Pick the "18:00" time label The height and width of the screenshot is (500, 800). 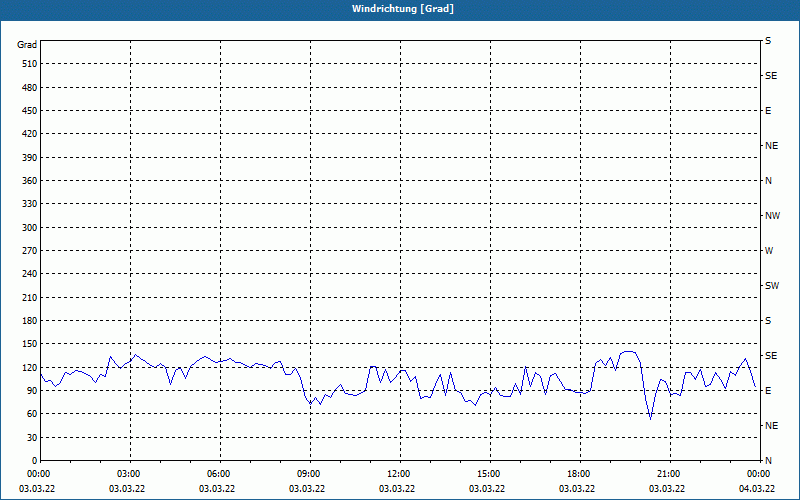(x=581, y=474)
